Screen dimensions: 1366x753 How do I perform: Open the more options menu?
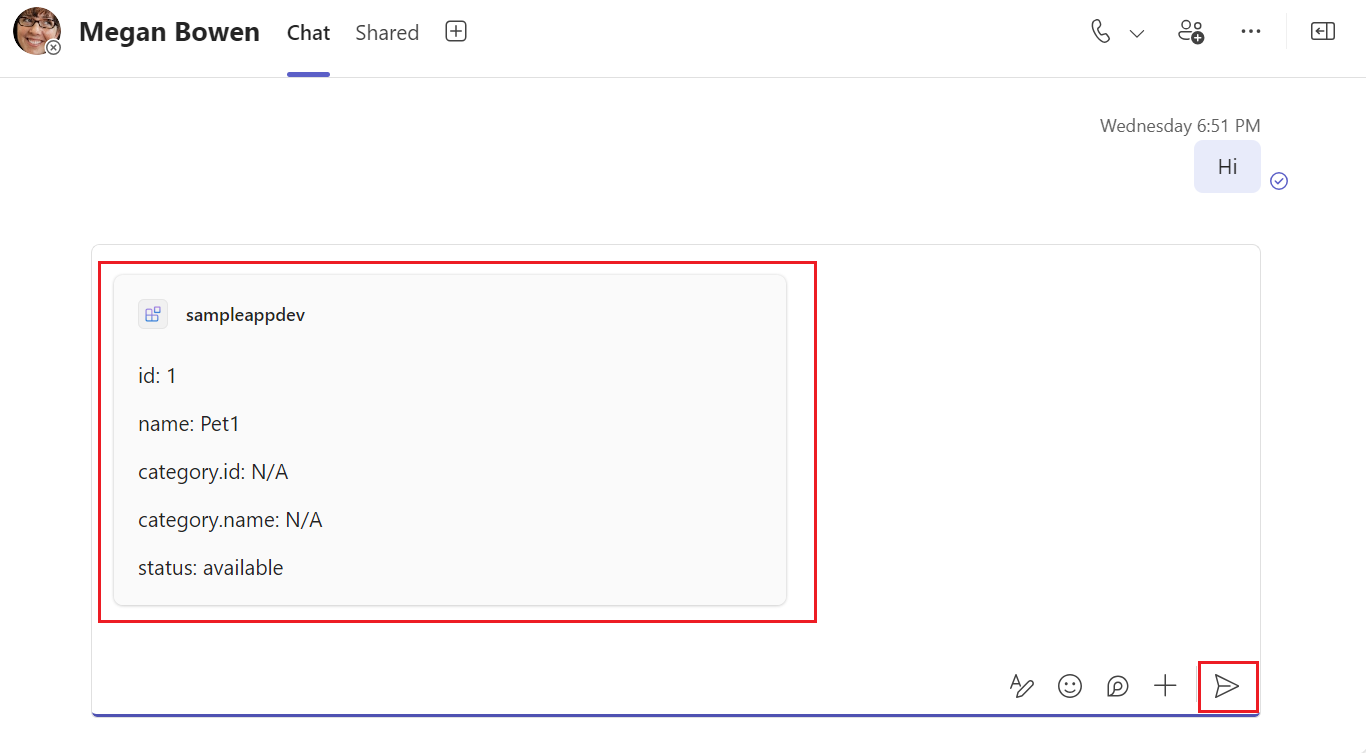pyautogui.click(x=1251, y=31)
